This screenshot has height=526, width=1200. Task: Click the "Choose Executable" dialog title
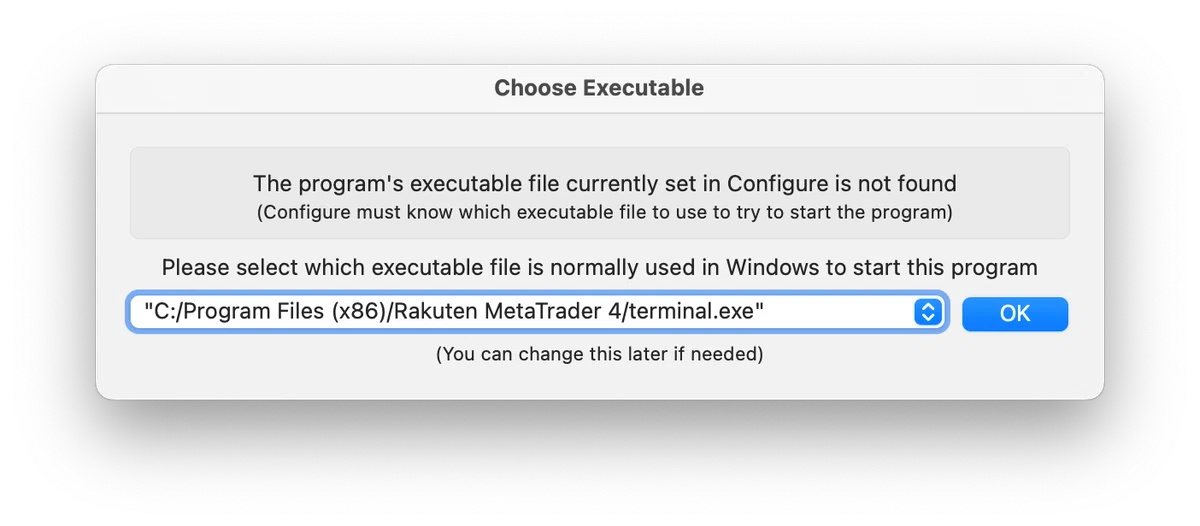pyautogui.click(x=599, y=88)
